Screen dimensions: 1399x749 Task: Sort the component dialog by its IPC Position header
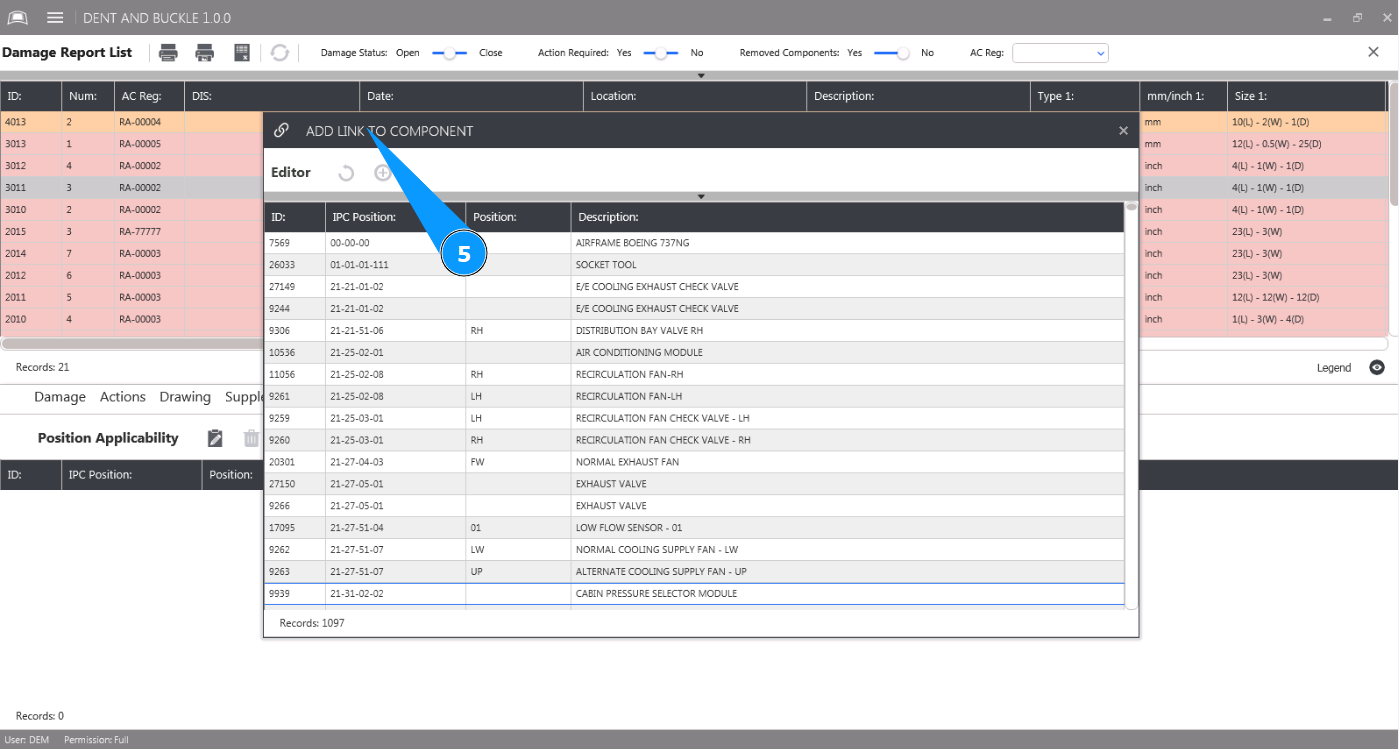pos(395,217)
